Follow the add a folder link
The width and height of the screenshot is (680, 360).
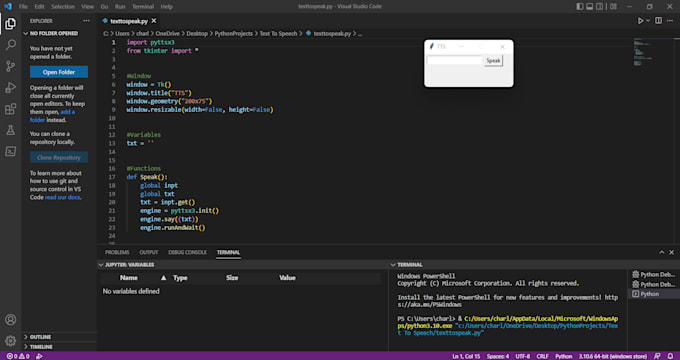pos(52,116)
